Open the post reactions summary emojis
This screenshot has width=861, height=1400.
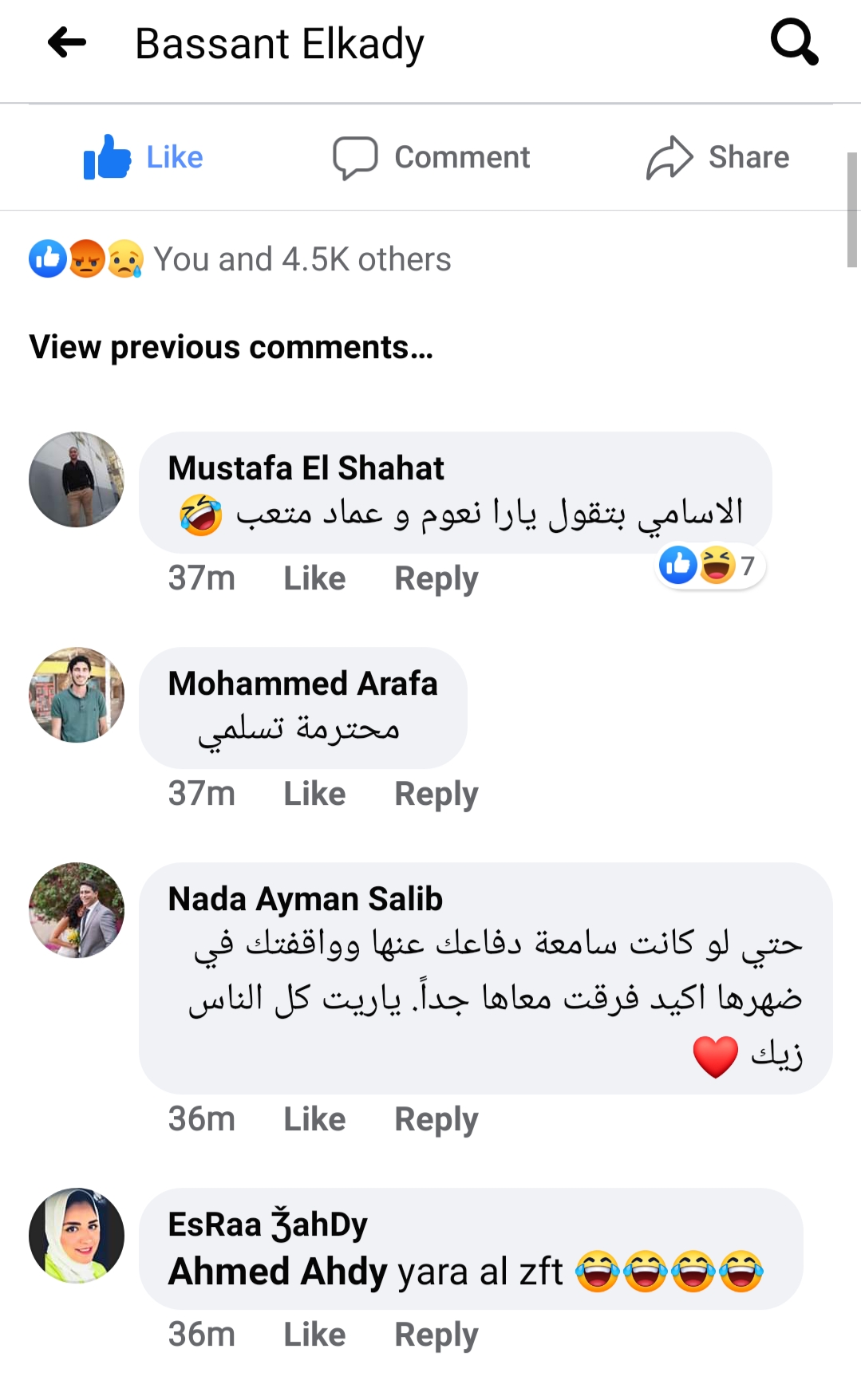coord(86,258)
